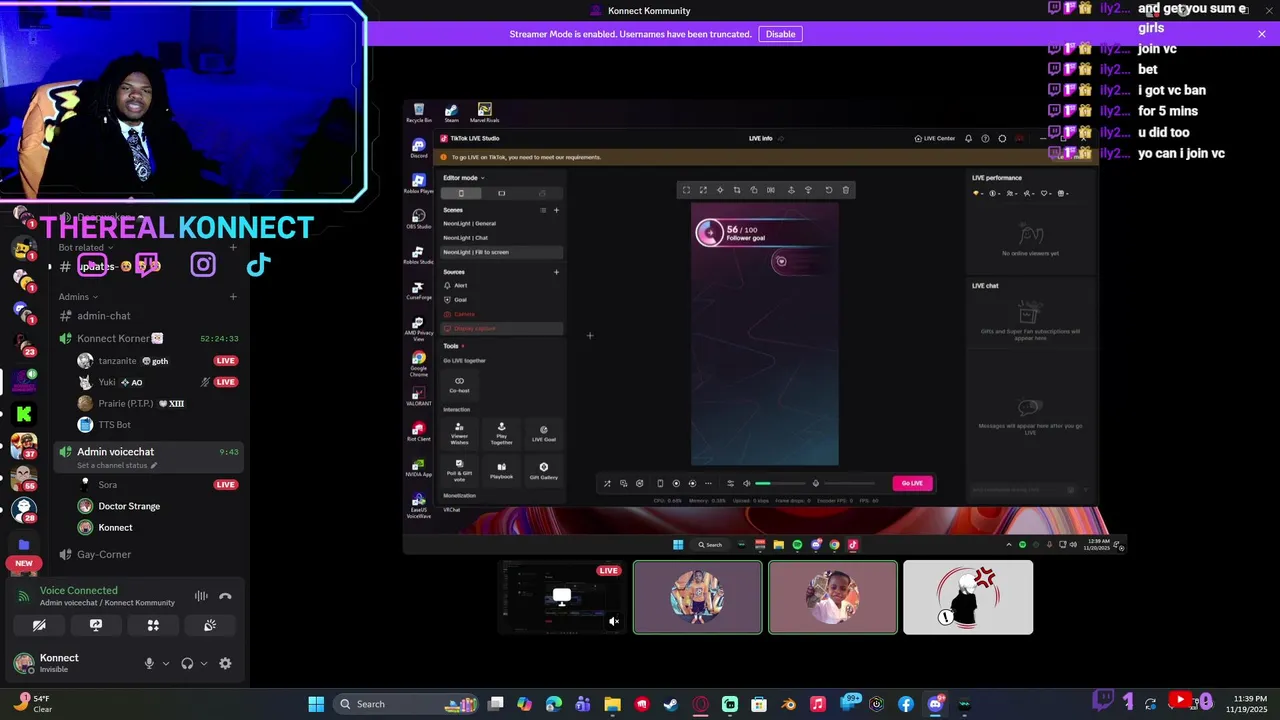The height and width of the screenshot is (720, 1280).
Task: Open Editor mode dropdown in TikTok Studio
Action: click(x=464, y=178)
